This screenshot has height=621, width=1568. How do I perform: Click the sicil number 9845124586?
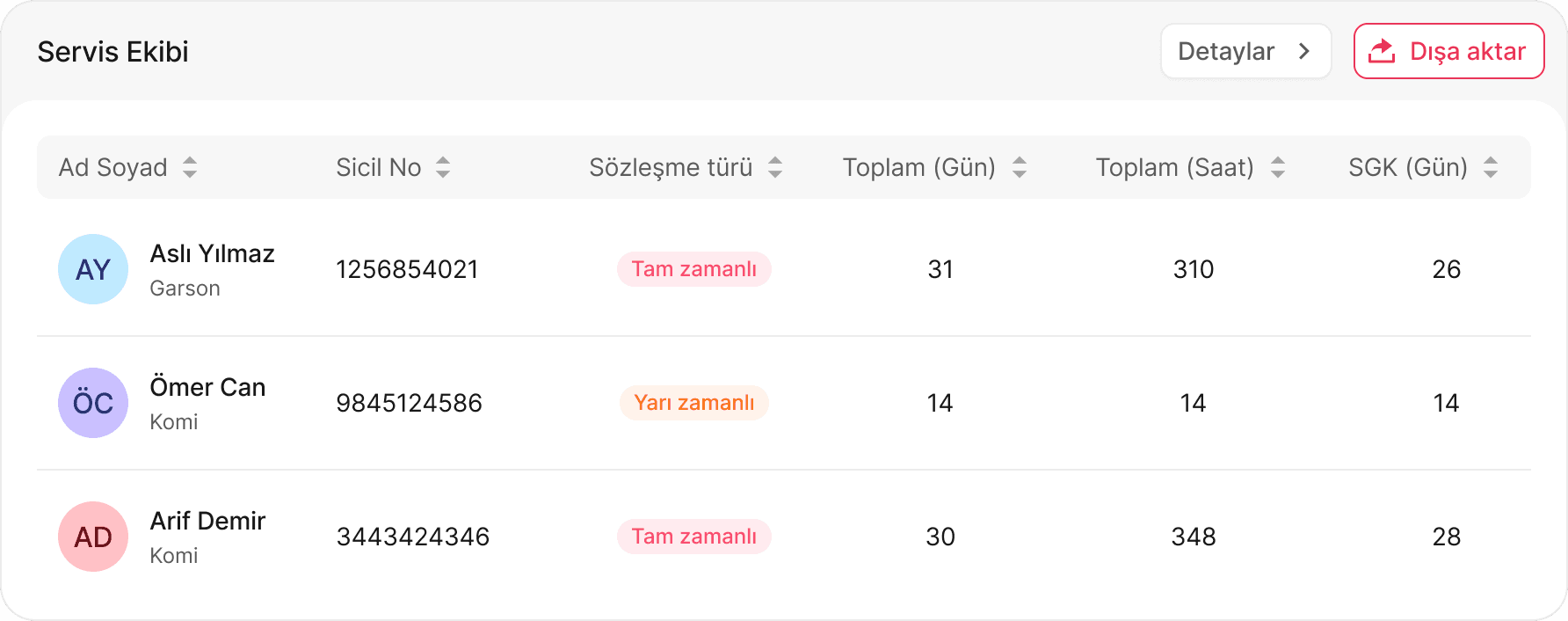pyautogui.click(x=410, y=403)
